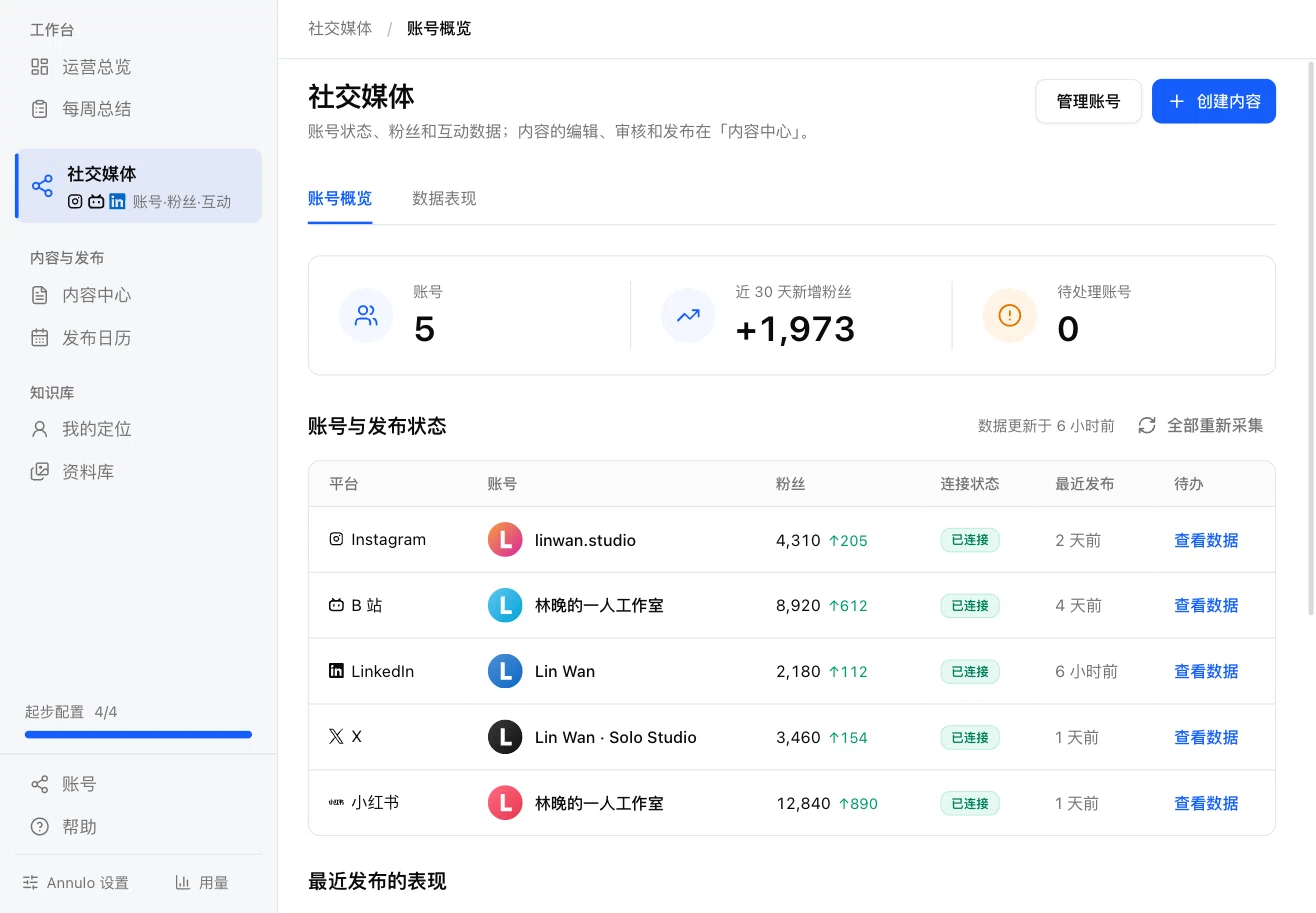The width and height of the screenshot is (1316, 913).
Task: Click the 我的定位 person icon
Action: point(40,429)
